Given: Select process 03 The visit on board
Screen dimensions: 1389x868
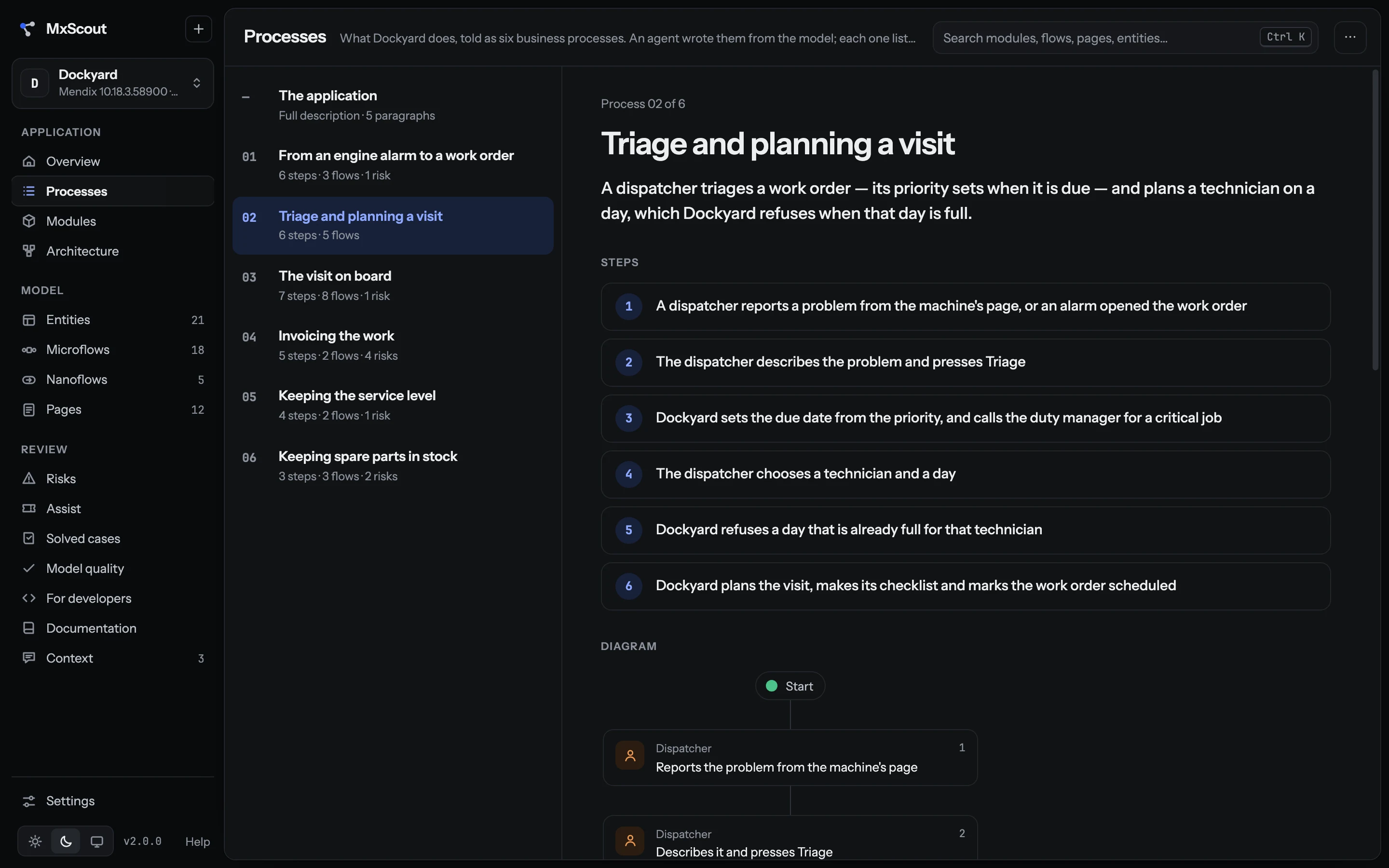Looking at the screenshot, I should pyautogui.click(x=393, y=286).
